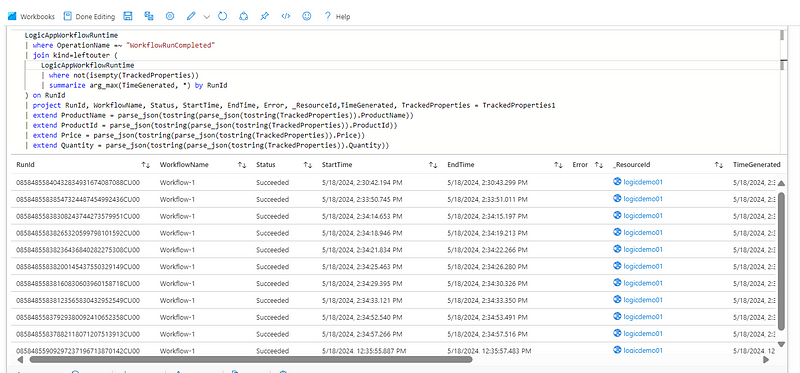Open logicdemo01 link in 2:34:29 row
This screenshot has width=800, height=373.
click(643, 283)
